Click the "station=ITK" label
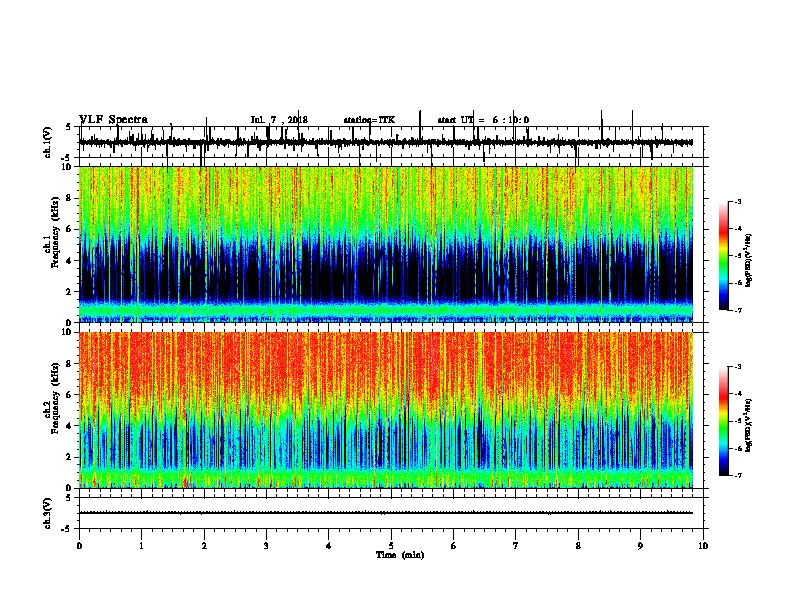 pos(370,120)
